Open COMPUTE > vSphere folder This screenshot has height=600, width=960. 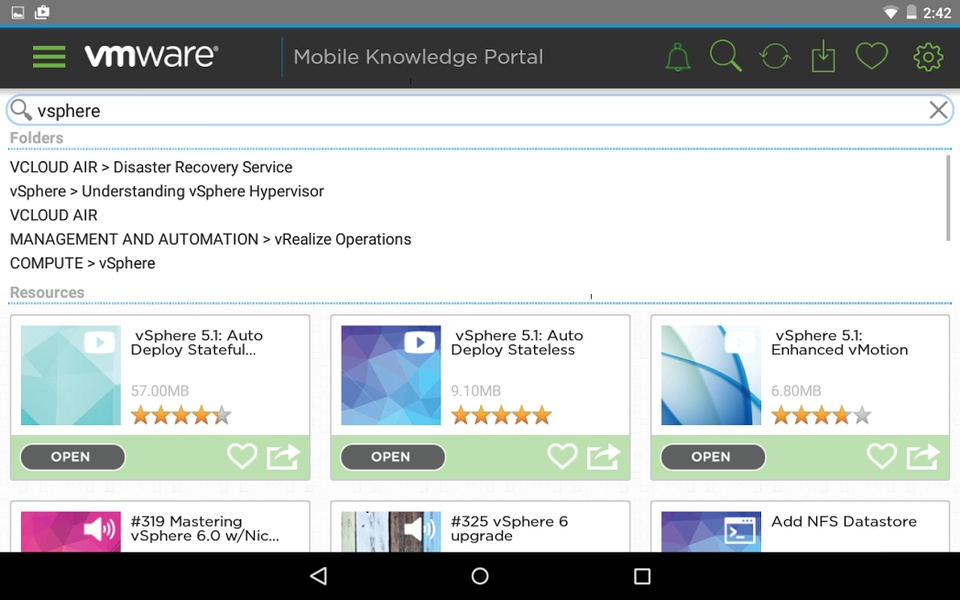click(x=83, y=263)
